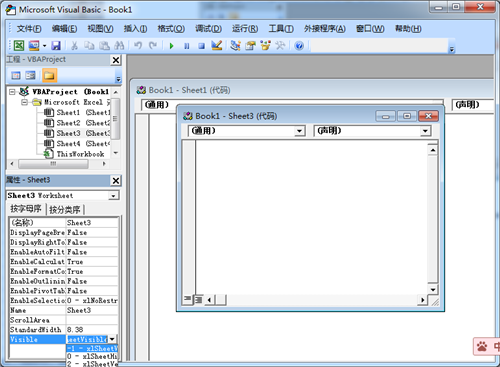
Task: Open the 运行(R) menu
Action: 245,29
